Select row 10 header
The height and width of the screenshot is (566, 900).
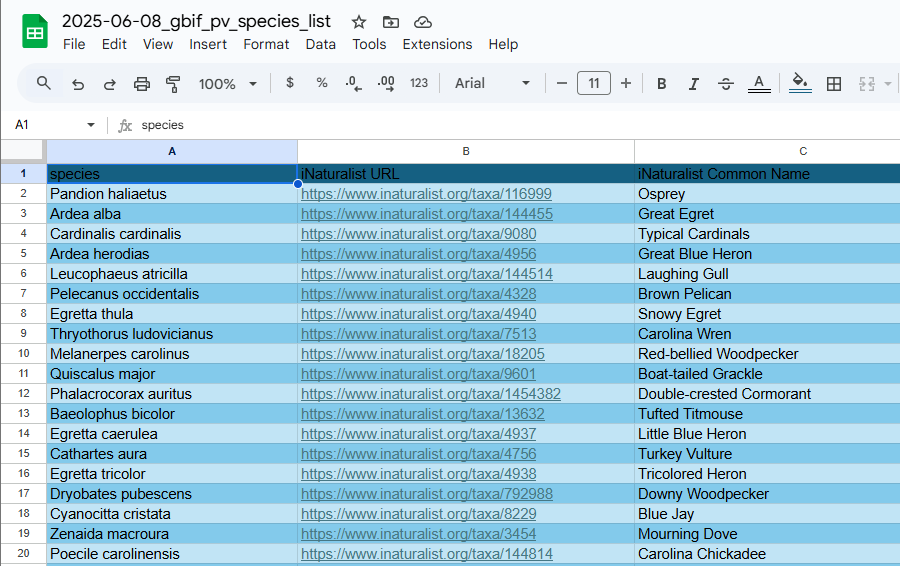(x=24, y=354)
